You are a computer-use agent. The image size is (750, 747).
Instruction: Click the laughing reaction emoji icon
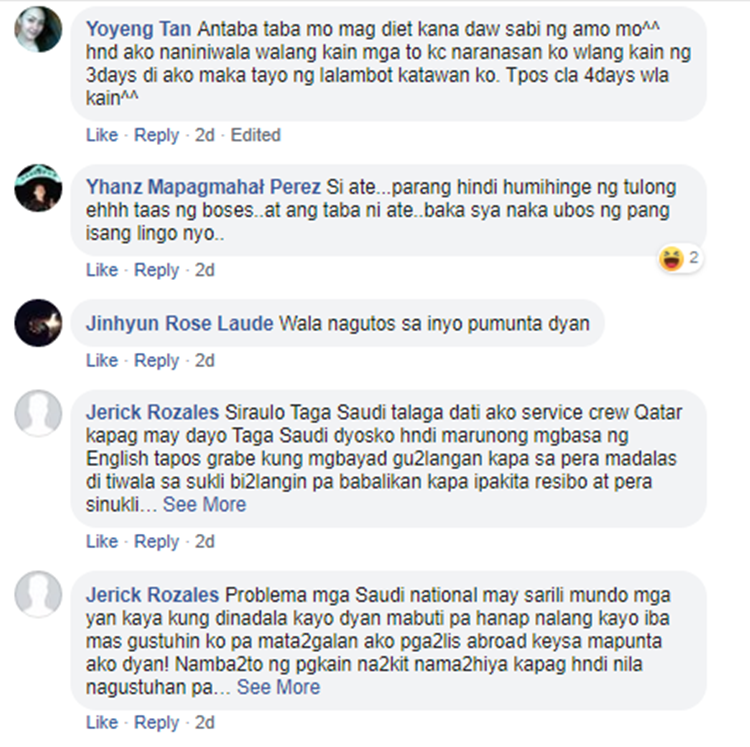(671, 259)
